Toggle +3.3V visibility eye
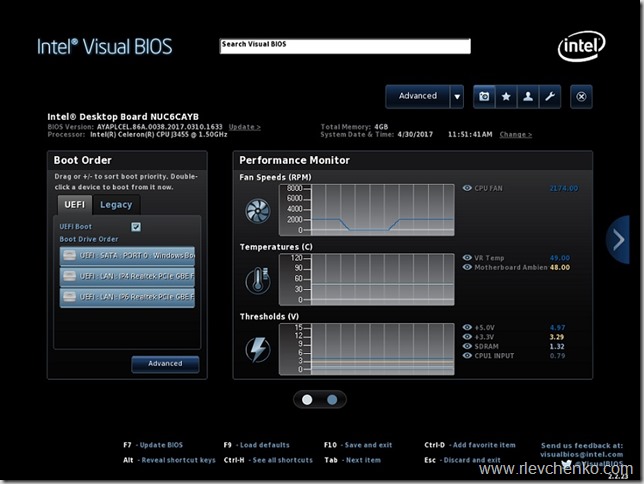The image size is (644, 484). point(467,336)
